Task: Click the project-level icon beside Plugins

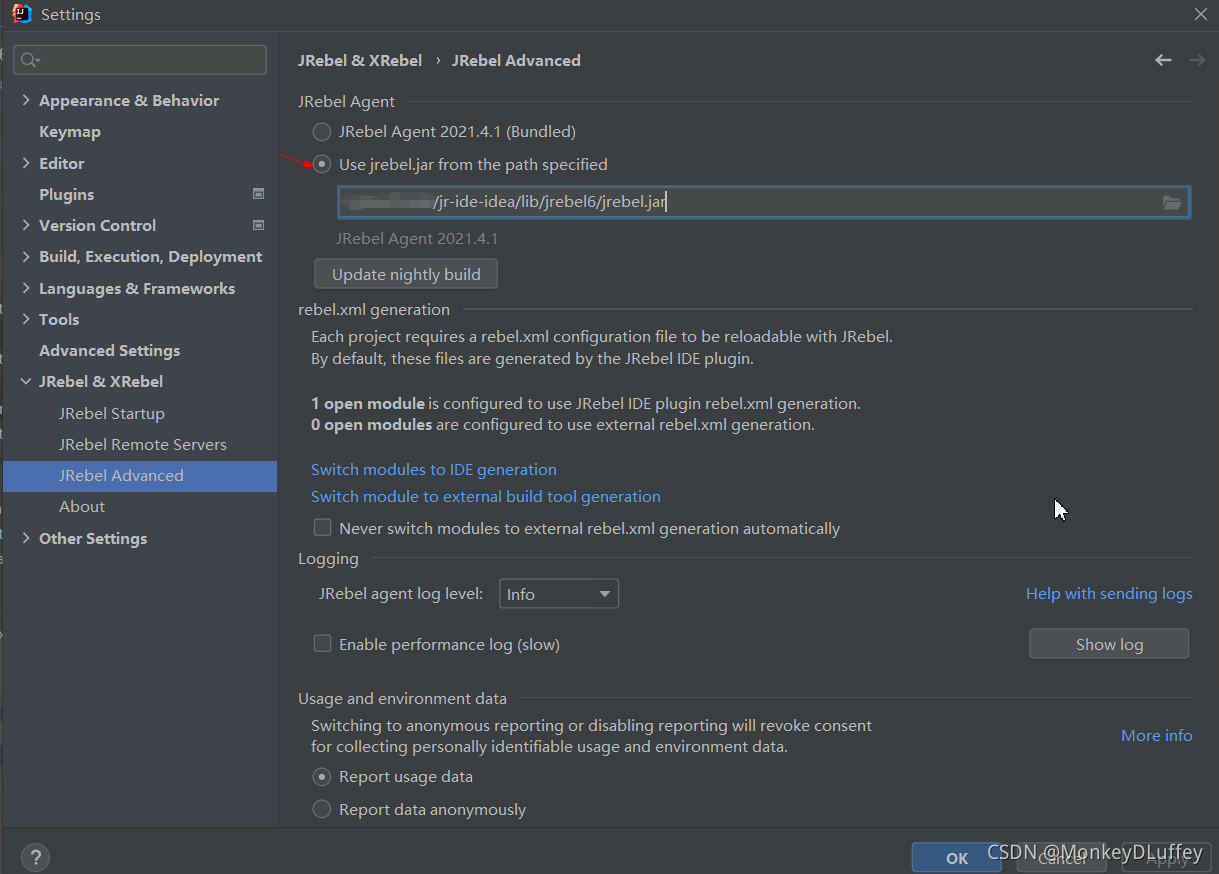Action: click(258, 194)
